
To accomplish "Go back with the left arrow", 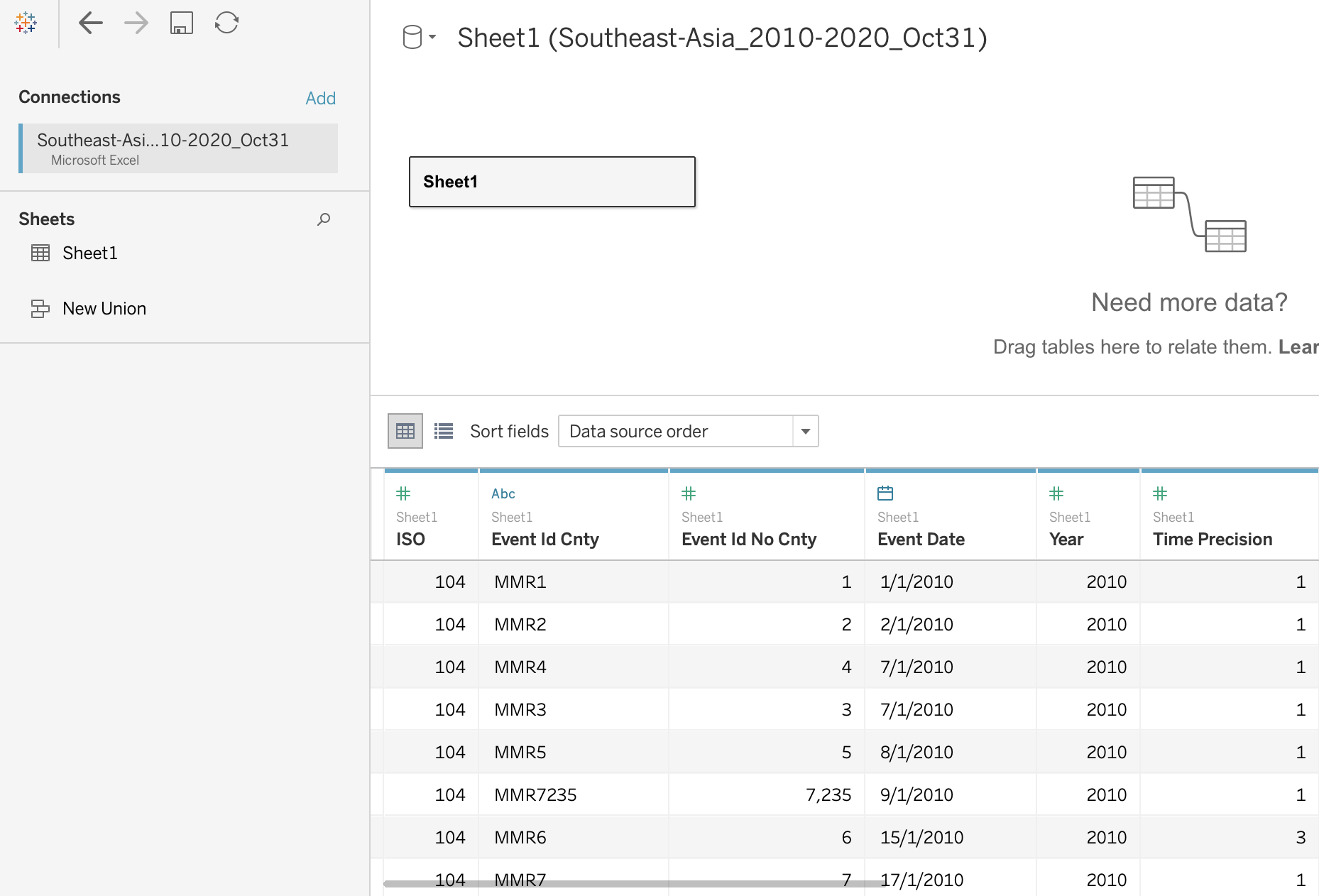I will click(x=90, y=23).
